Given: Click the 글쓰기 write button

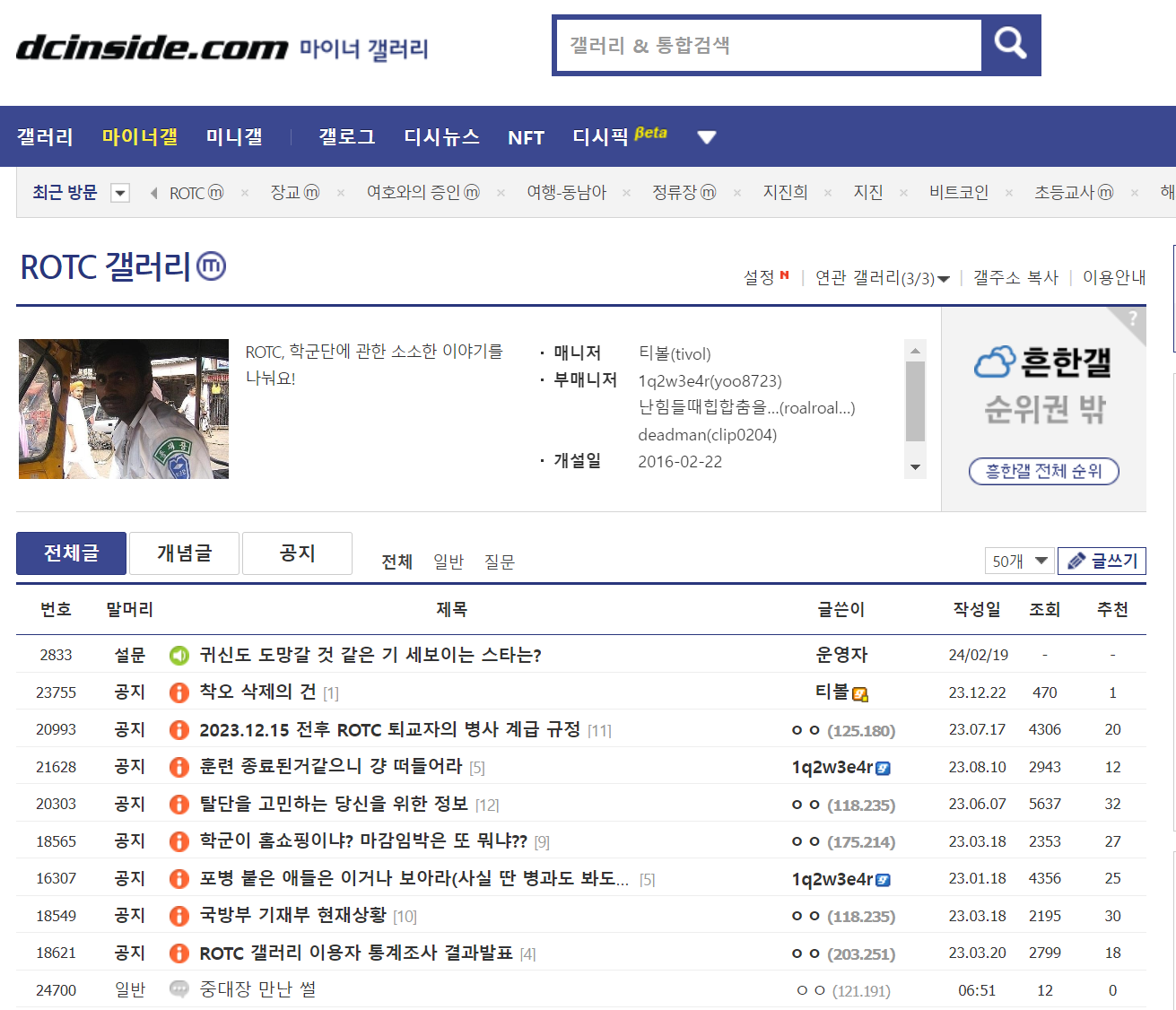Looking at the screenshot, I should 1102,561.
